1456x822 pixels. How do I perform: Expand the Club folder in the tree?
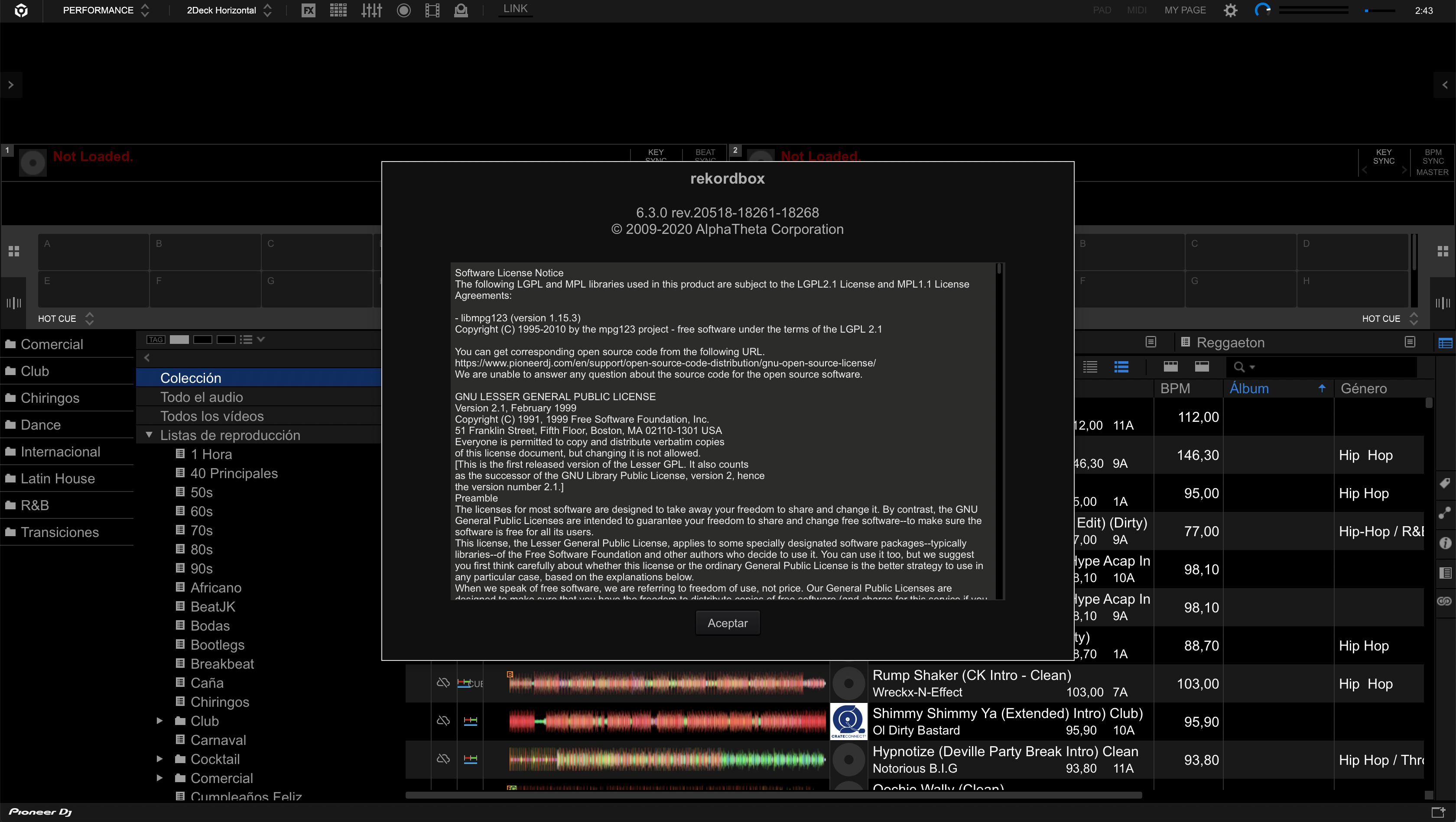pyautogui.click(x=159, y=721)
